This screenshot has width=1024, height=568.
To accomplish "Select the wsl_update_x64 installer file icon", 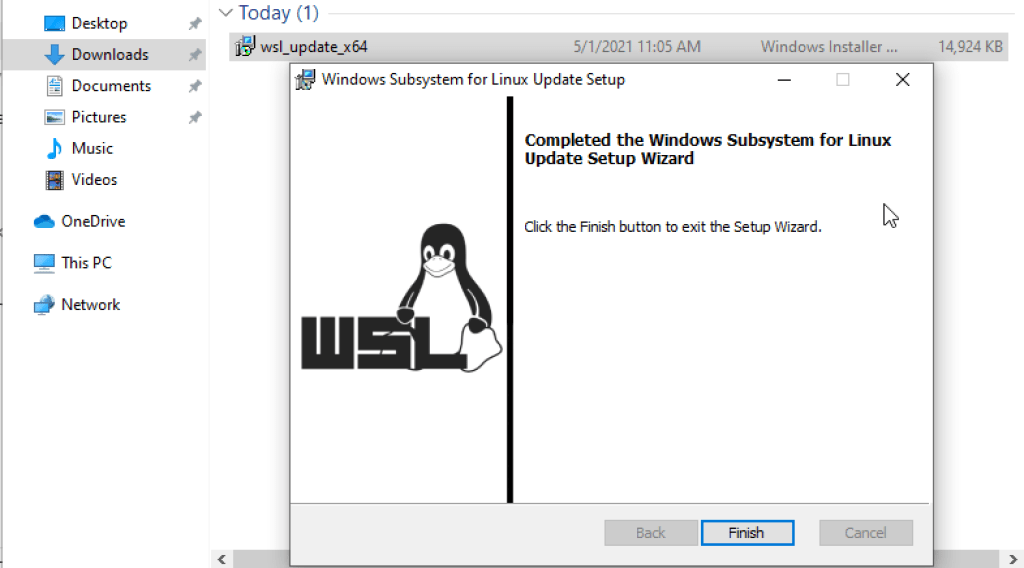I will pos(246,46).
